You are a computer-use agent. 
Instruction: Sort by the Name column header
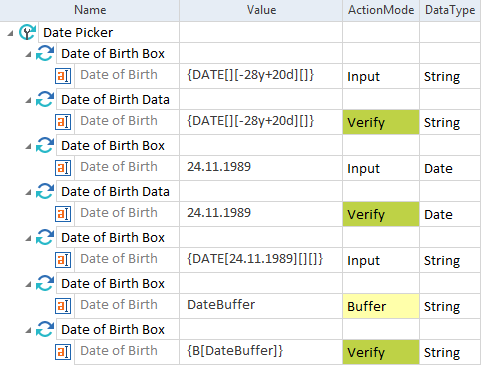click(90, 10)
